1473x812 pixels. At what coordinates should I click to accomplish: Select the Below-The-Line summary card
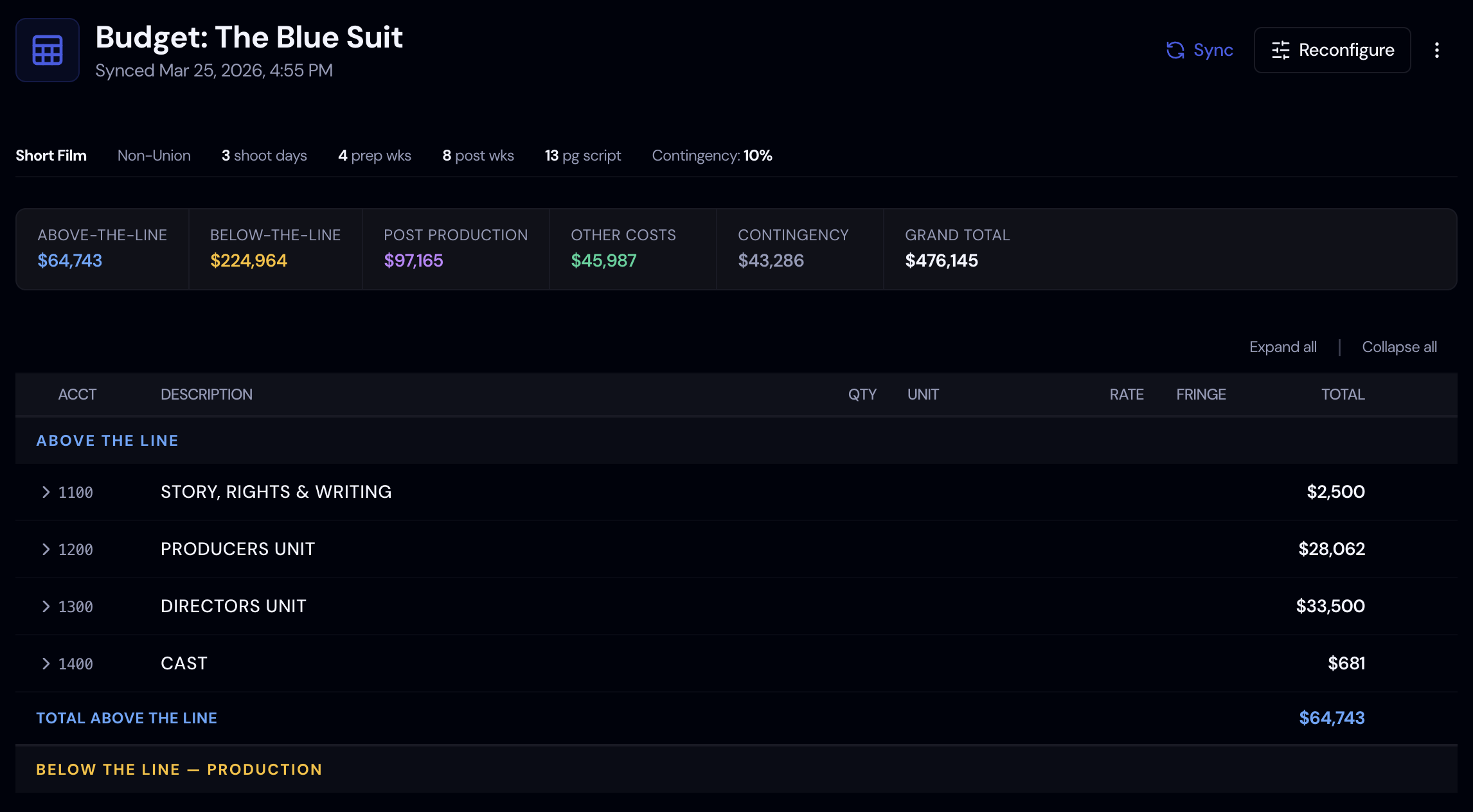tap(275, 249)
